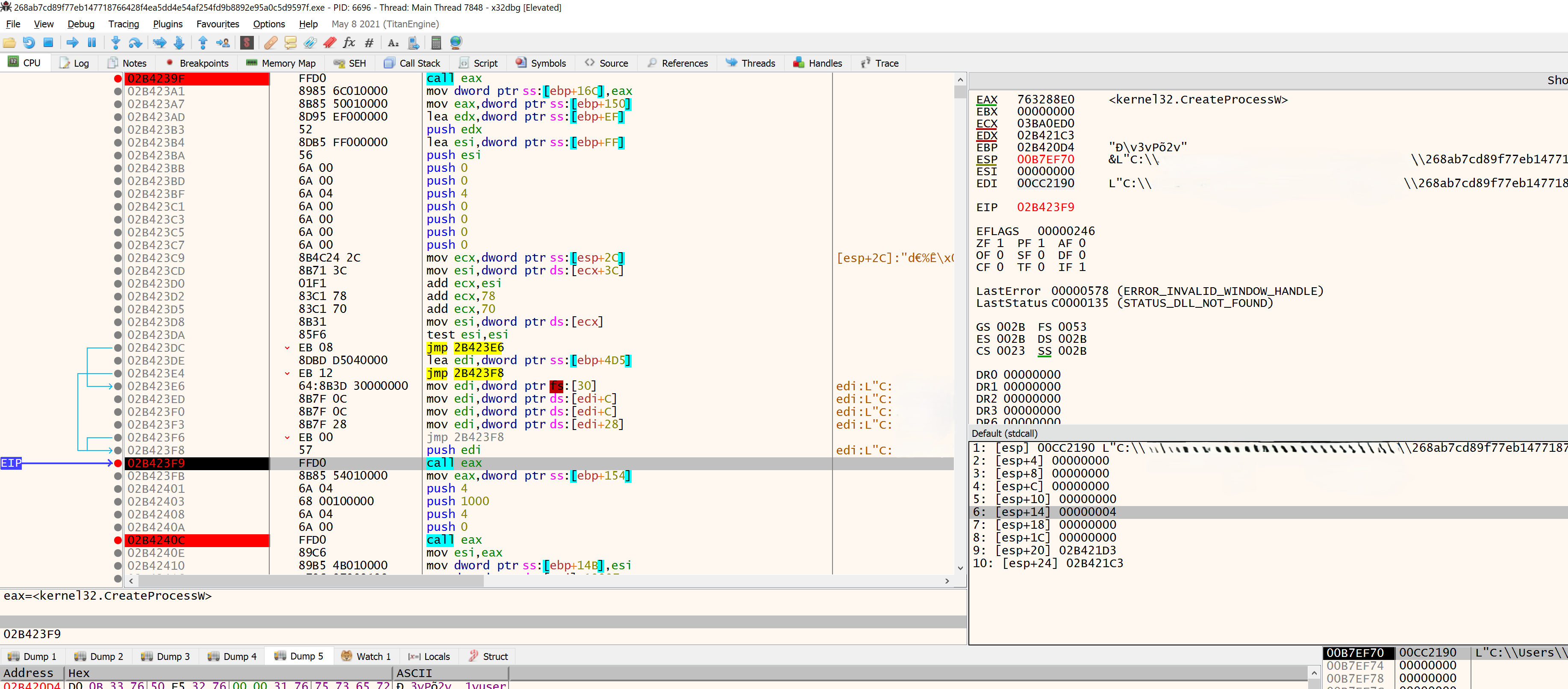Switch to the Locals tab
The height and width of the screenshot is (689, 1568).
coord(429,656)
